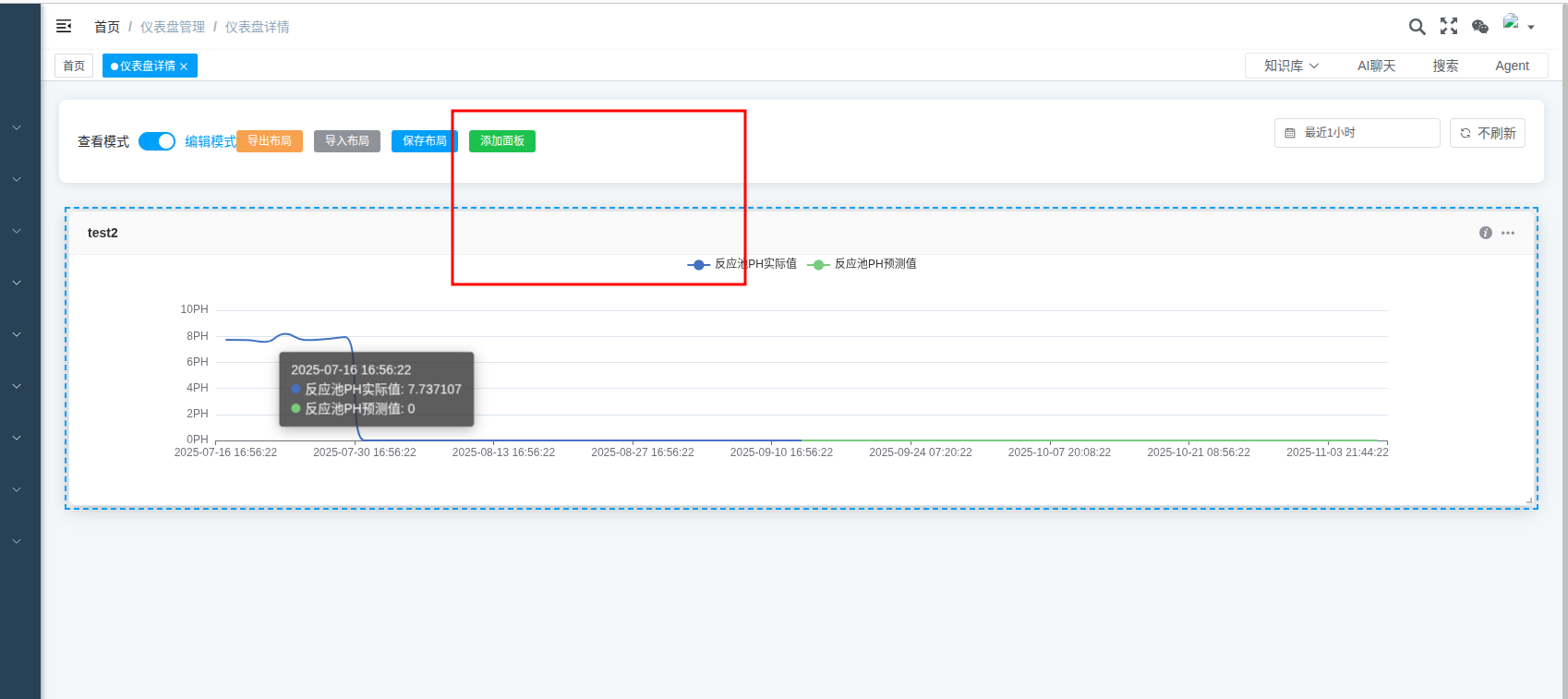This screenshot has height=699, width=1568.
Task: Collapse the sidebar with the hamburger icon
Action: (x=64, y=27)
